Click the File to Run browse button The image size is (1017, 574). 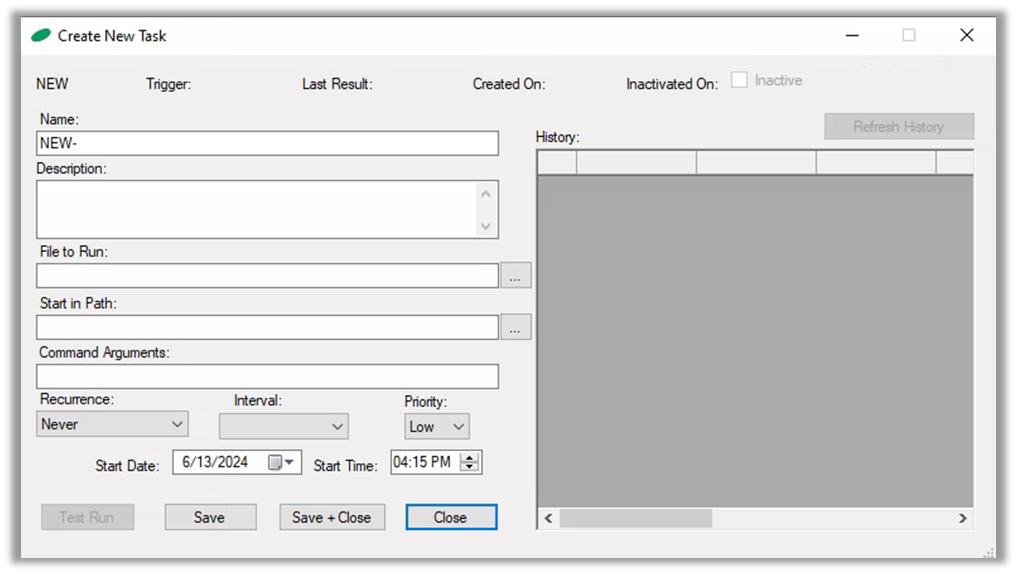(x=515, y=276)
